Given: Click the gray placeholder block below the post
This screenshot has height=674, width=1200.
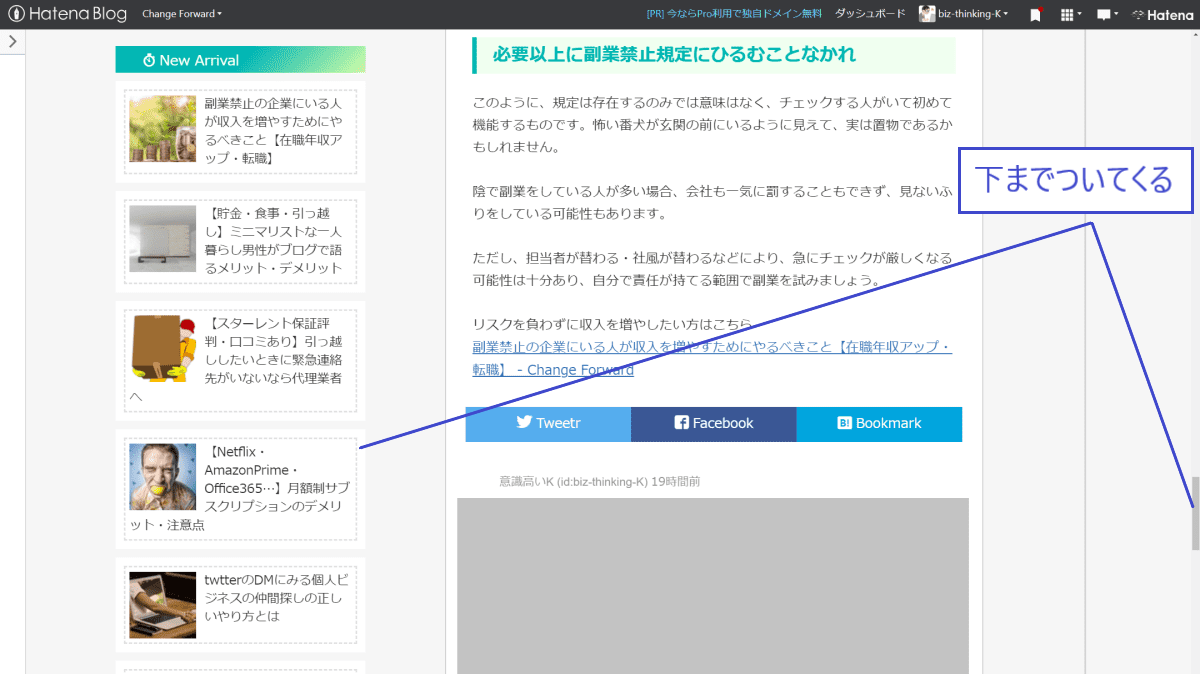Looking at the screenshot, I should click(713, 586).
